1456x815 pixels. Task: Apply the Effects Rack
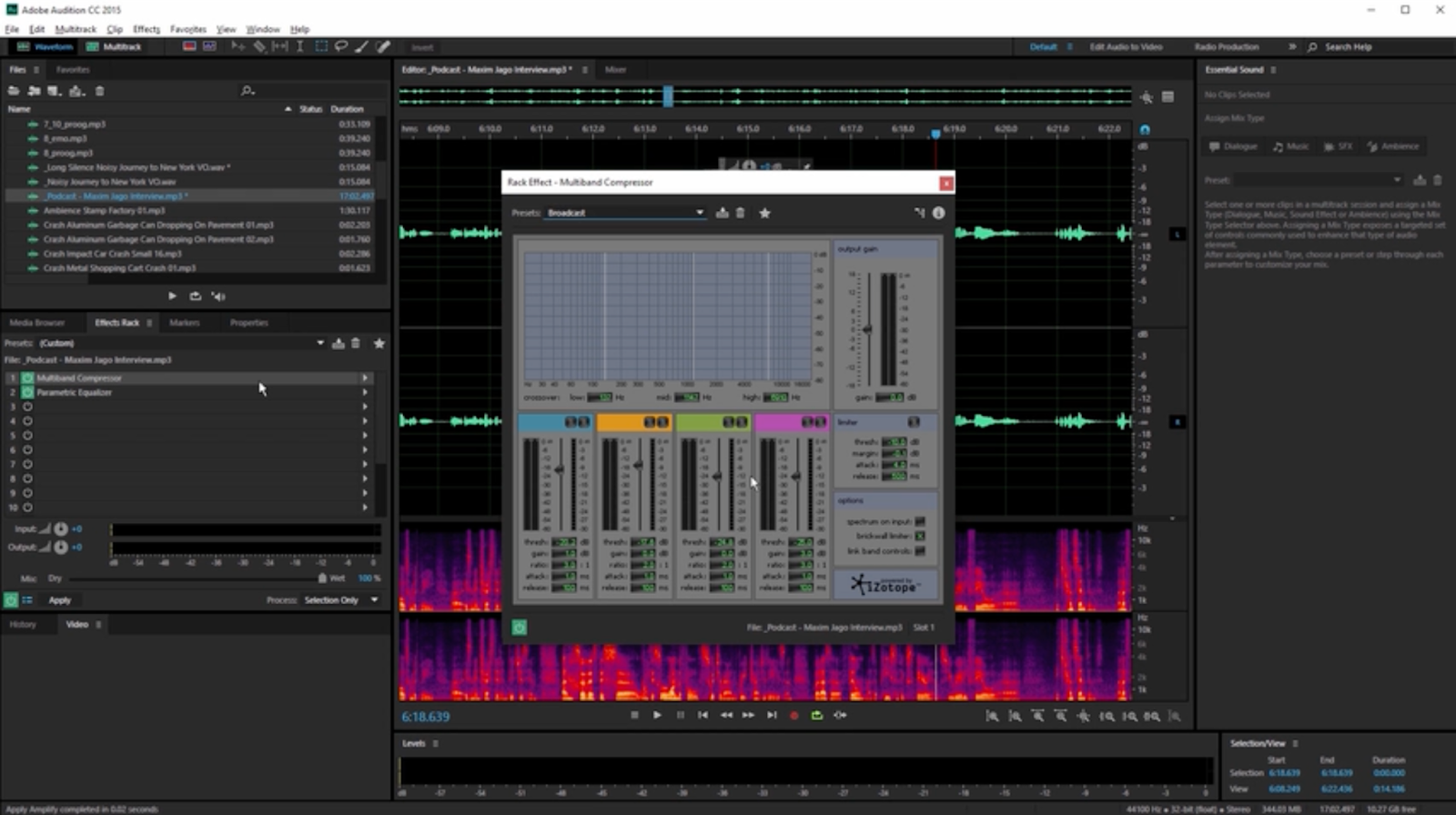coord(60,600)
